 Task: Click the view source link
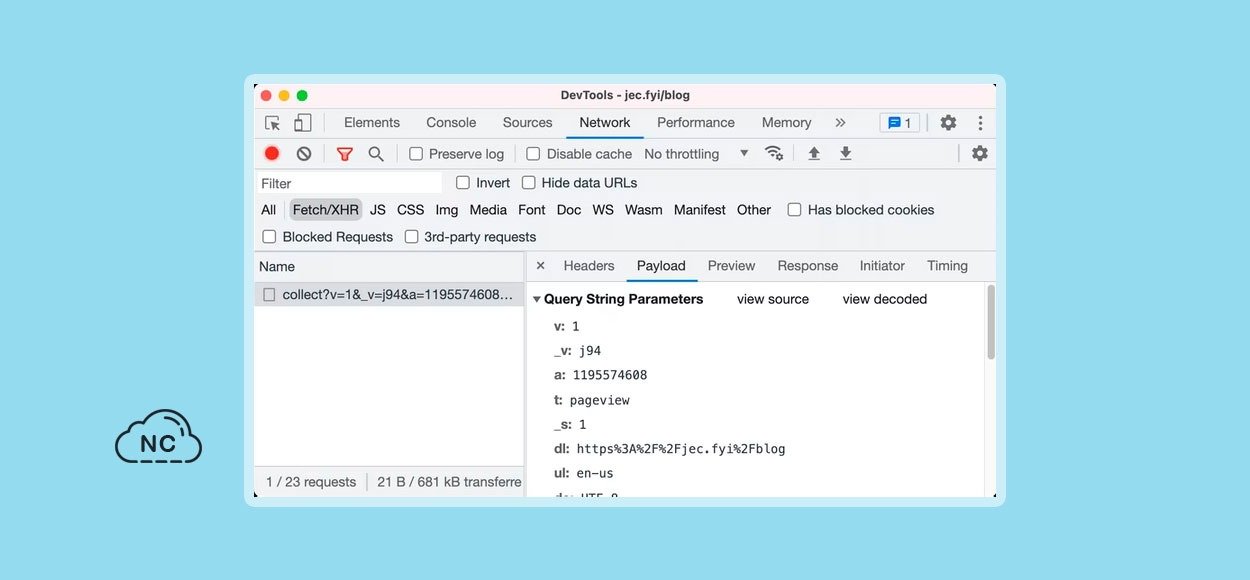pyautogui.click(x=773, y=299)
